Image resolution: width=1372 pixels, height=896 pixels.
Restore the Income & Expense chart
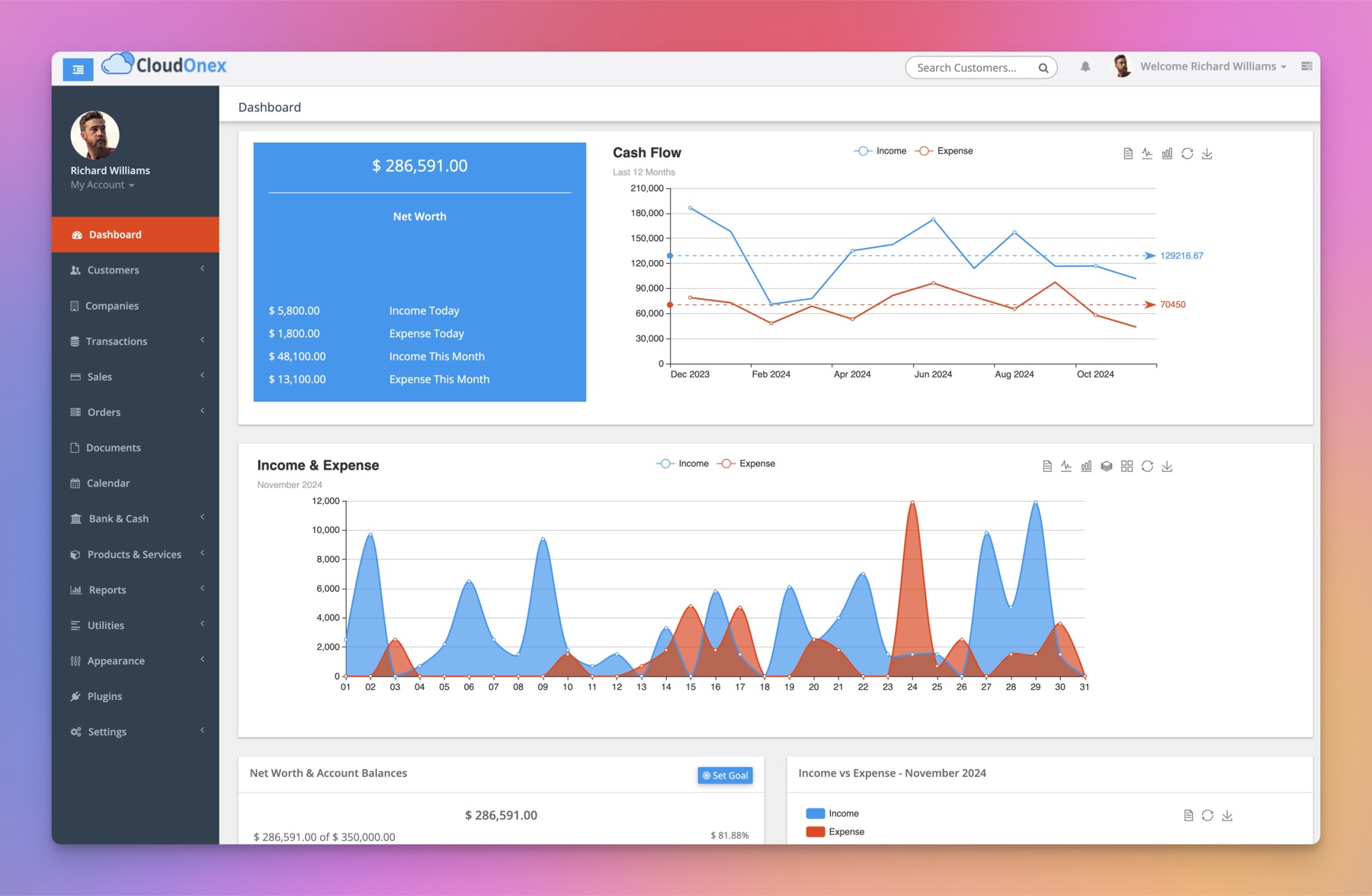tap(1147, 467)
